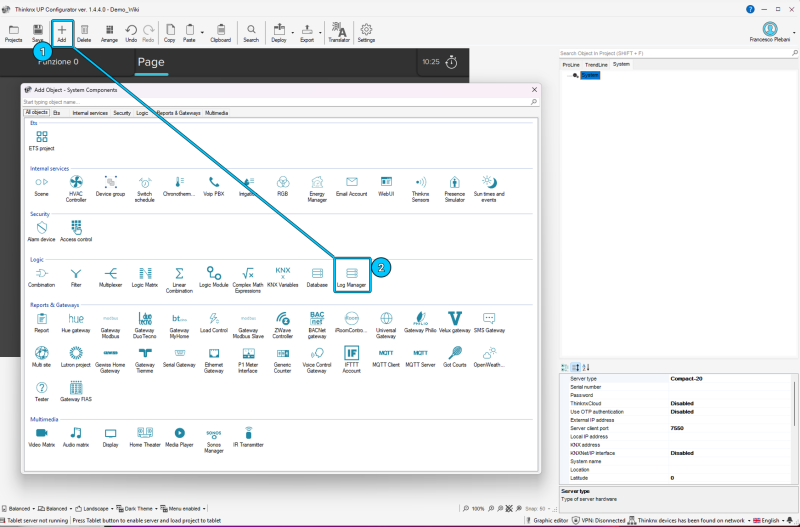Image resolution: width=800 pixels, height=527 pixels.
Task: Add an Email Account object
Action: pos(352,186)
